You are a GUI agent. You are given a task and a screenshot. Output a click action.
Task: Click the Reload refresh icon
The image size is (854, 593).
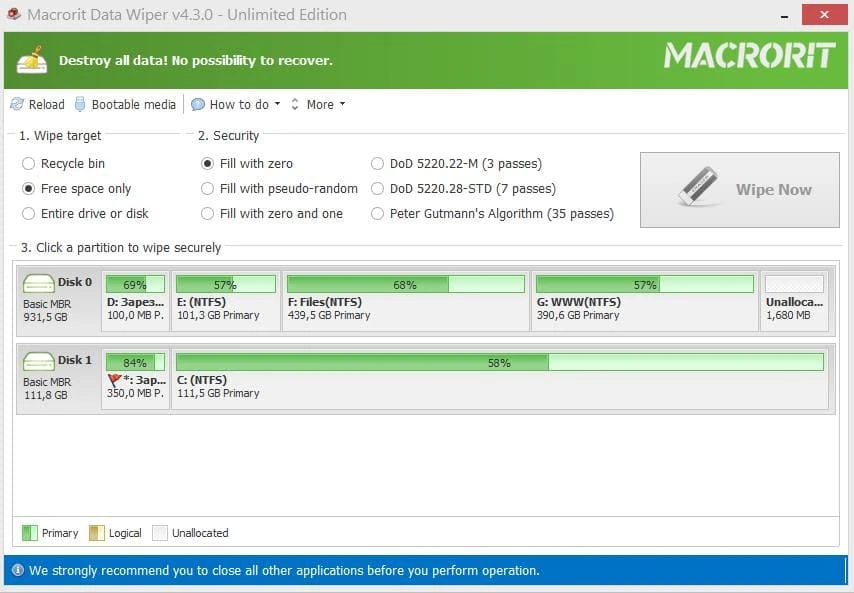tap(17, 104)
